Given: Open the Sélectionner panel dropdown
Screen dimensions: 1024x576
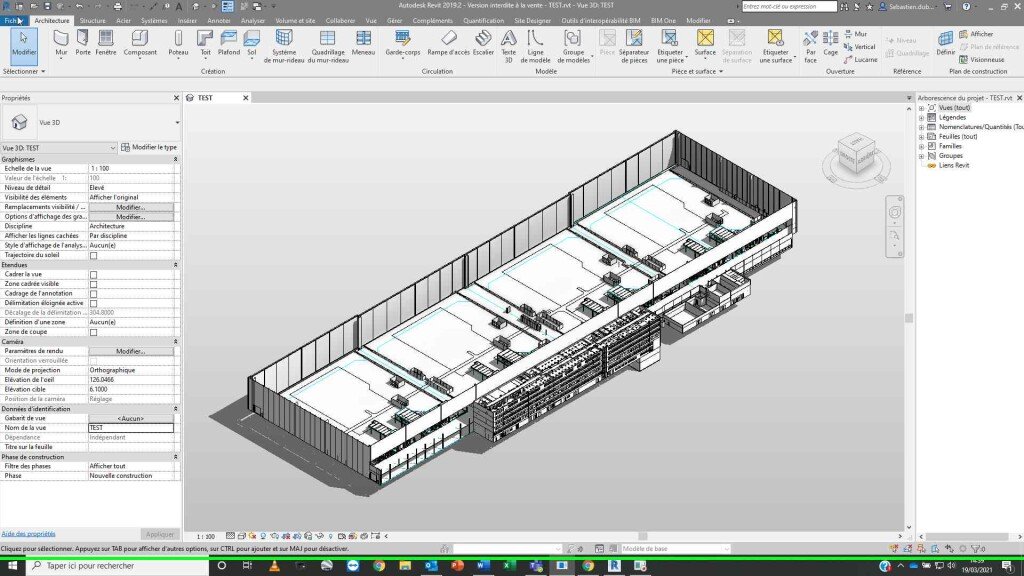Looking at the screenshot, I should [24, 71].
